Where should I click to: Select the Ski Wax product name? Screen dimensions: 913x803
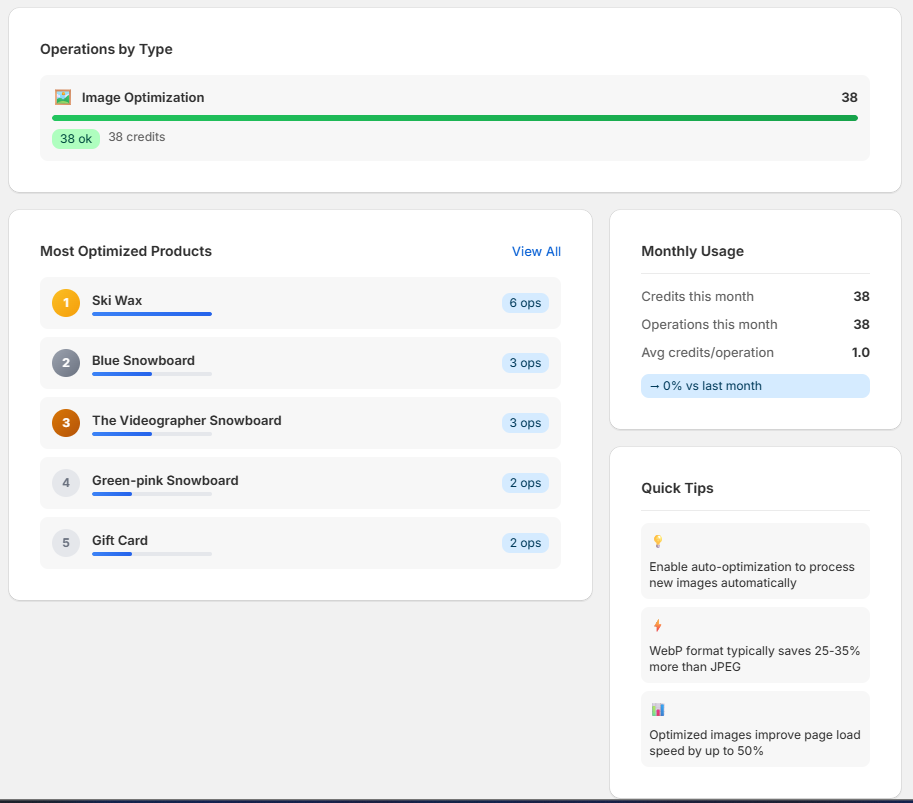pyautogui.click(x=117, y=300)
